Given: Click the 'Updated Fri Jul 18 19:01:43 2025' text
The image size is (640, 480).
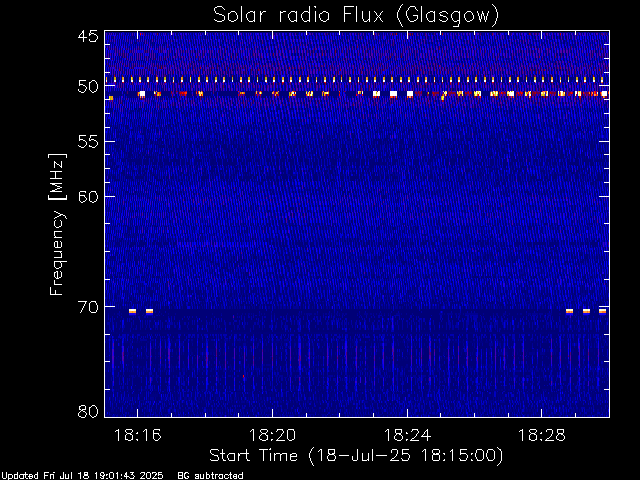Looking at the screenshot, I should (x=82, y=476).
